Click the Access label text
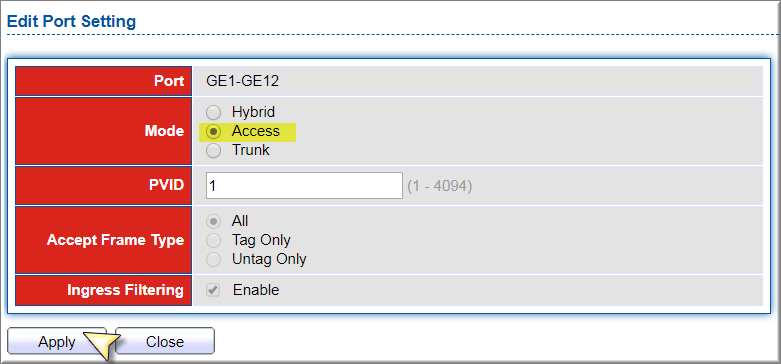The image size is (781, 364). click(256, 131)
